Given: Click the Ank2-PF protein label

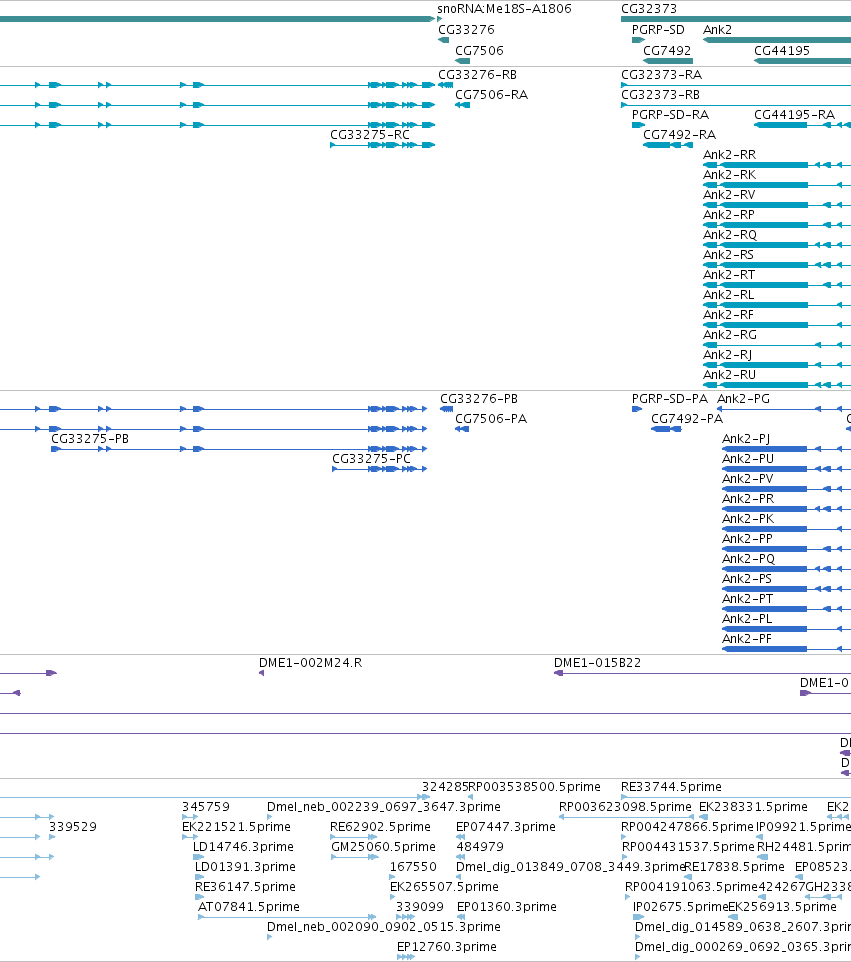Looking at the screenshot, I should (747, 639).
